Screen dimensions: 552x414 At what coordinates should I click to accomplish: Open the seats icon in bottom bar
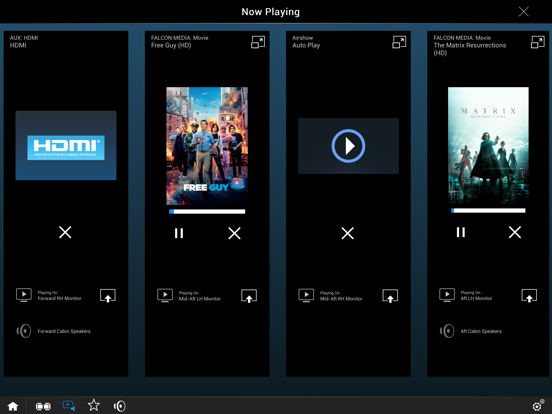[43, 406]
